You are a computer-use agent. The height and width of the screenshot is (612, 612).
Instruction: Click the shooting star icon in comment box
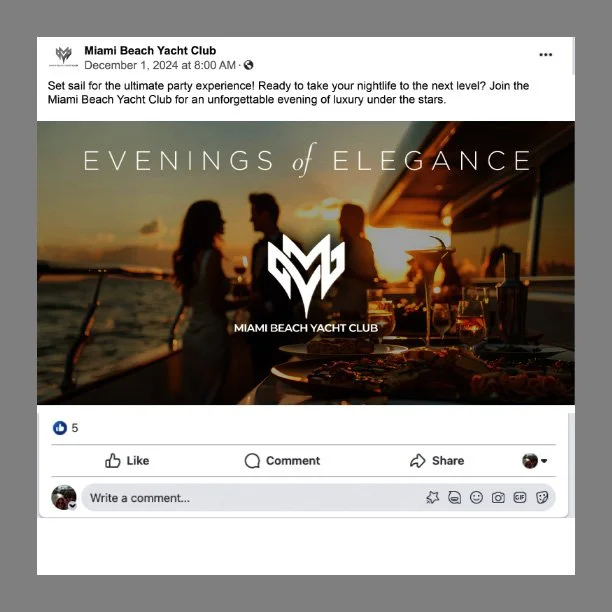click(432, 497)
